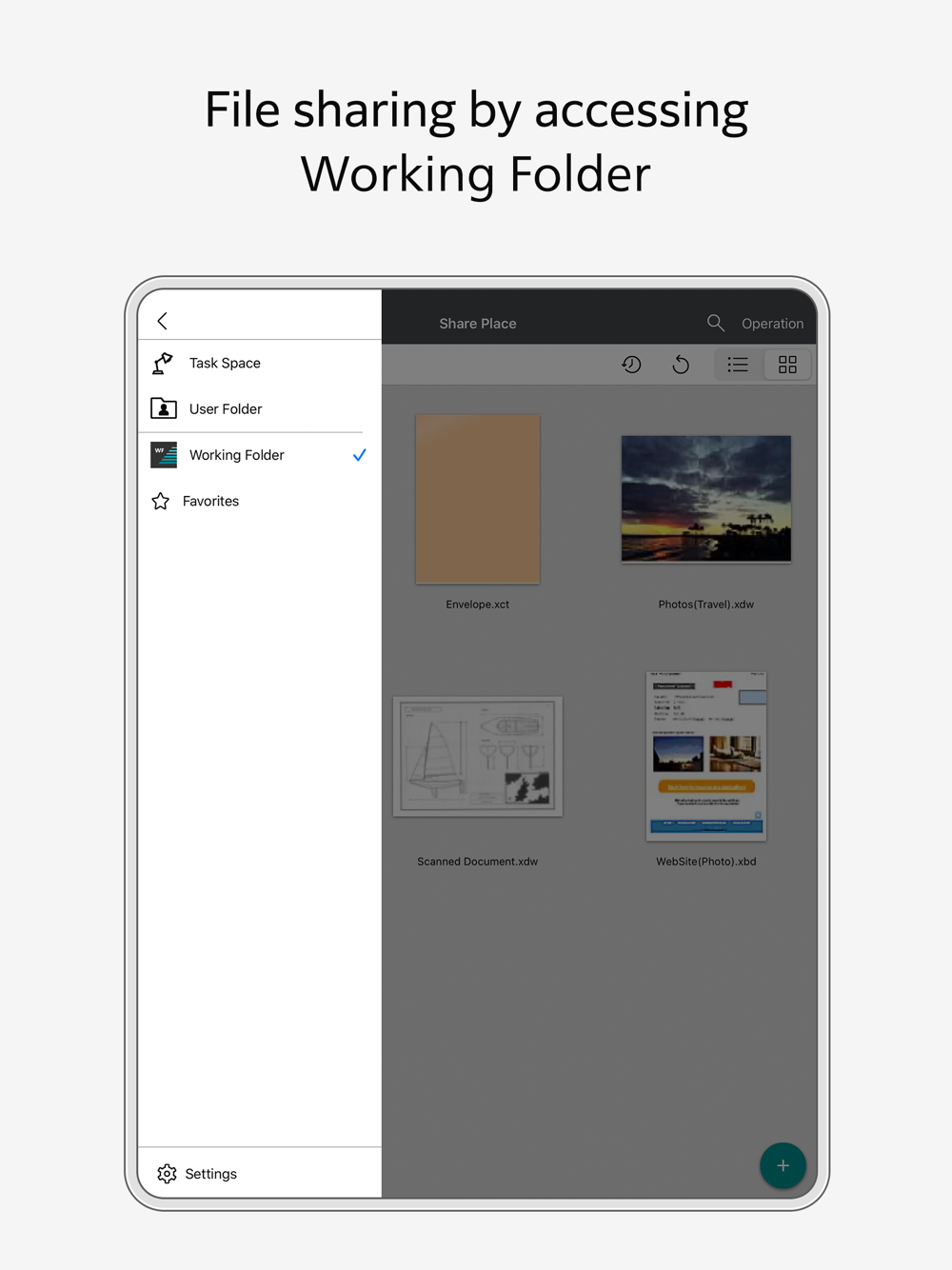Click the Share Place title
Screen dimensions: 952x1270
click(478, 324)
